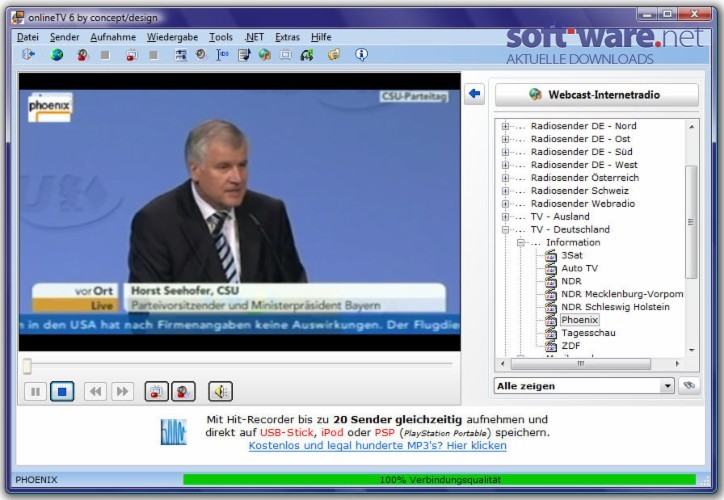Click the channel list horizontal scrollbar thumb
The width and height of the screenshot is (724, 500).
tap(580, 364)
